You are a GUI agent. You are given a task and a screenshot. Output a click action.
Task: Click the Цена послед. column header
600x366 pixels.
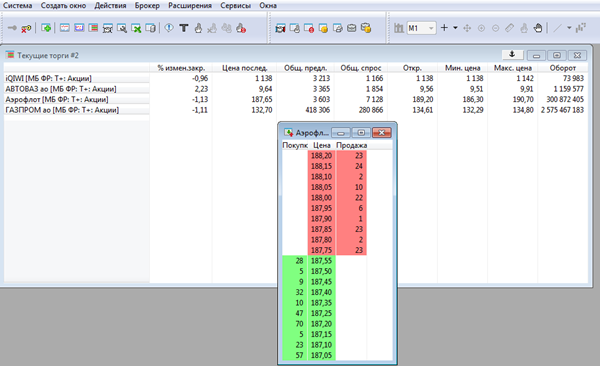(x=245, y=68)
